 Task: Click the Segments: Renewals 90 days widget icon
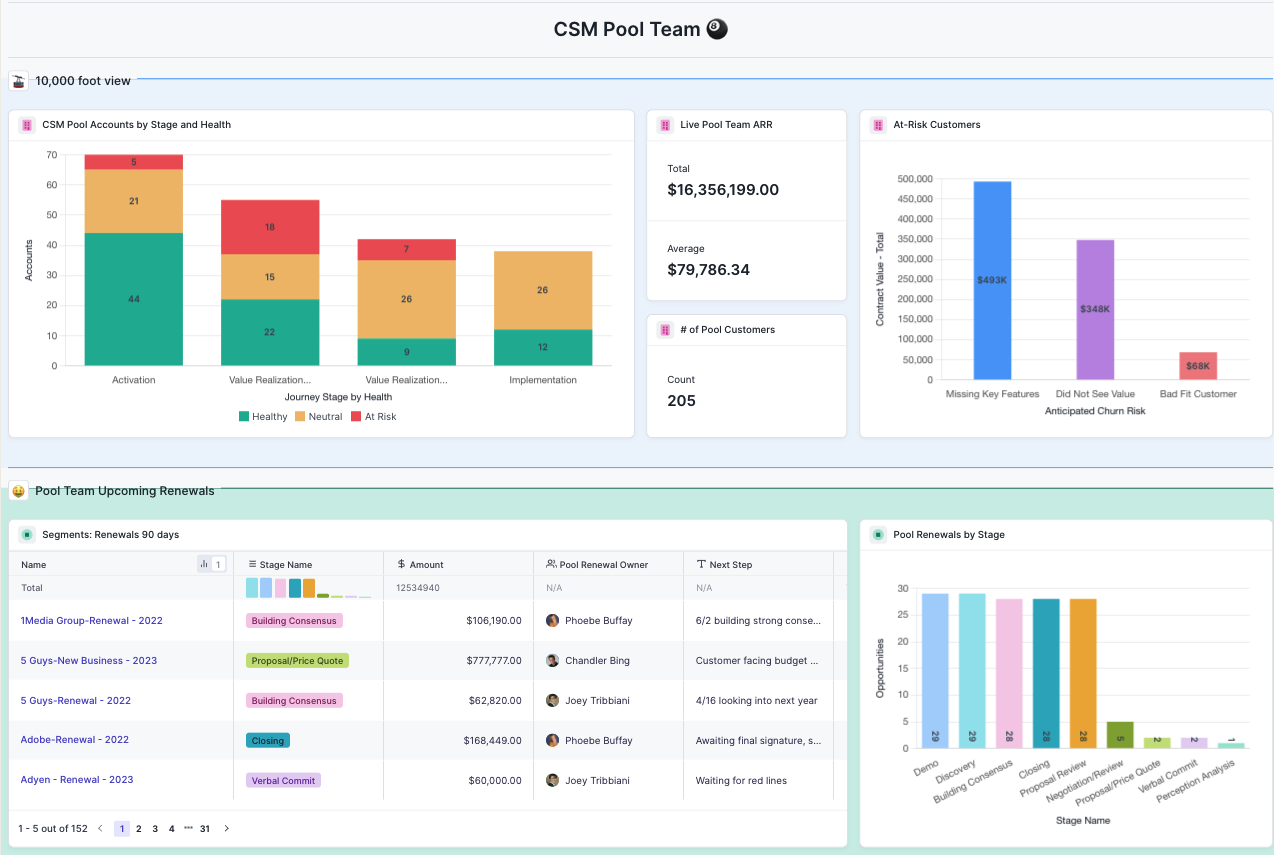tap(27, 535)
